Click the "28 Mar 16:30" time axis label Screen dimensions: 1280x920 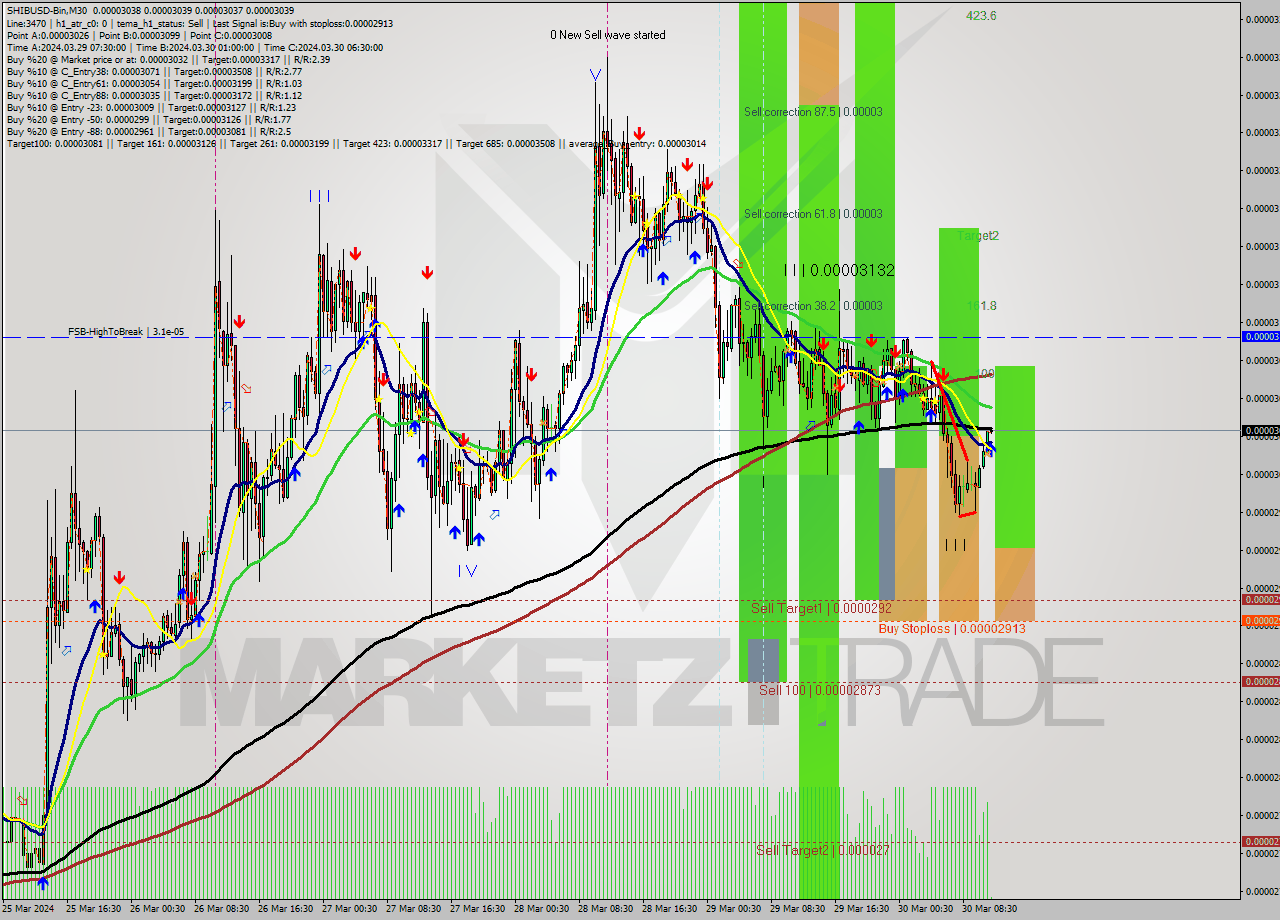pyautogui.click(x=670, y=909)
